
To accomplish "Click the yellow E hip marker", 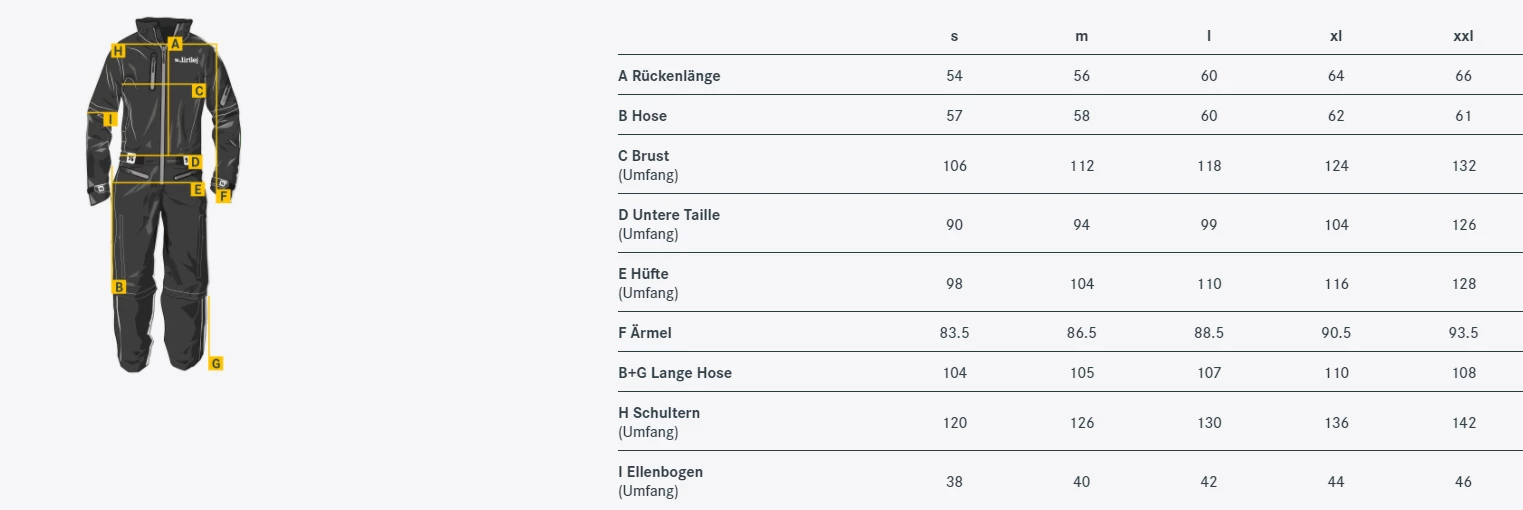I will coord(198,188).
